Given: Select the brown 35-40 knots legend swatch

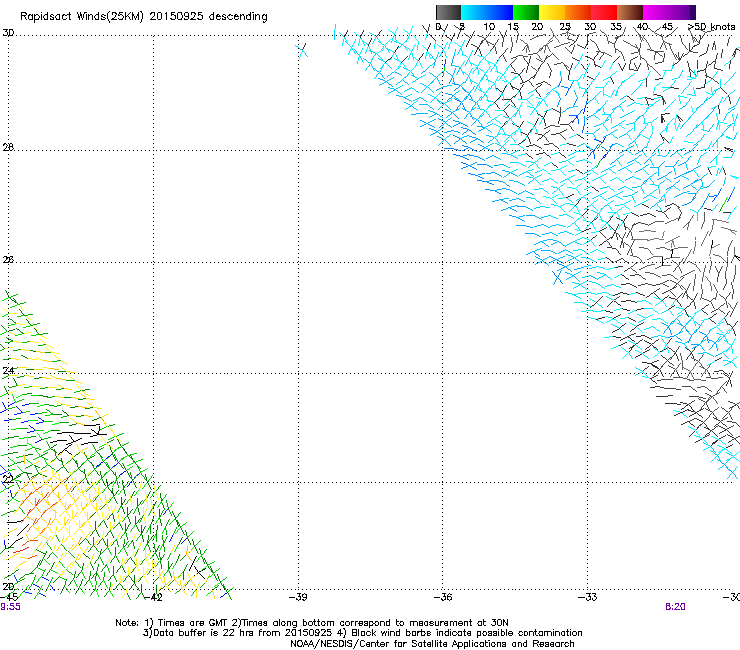Looking at the screenshot, I should click(630, 12).
